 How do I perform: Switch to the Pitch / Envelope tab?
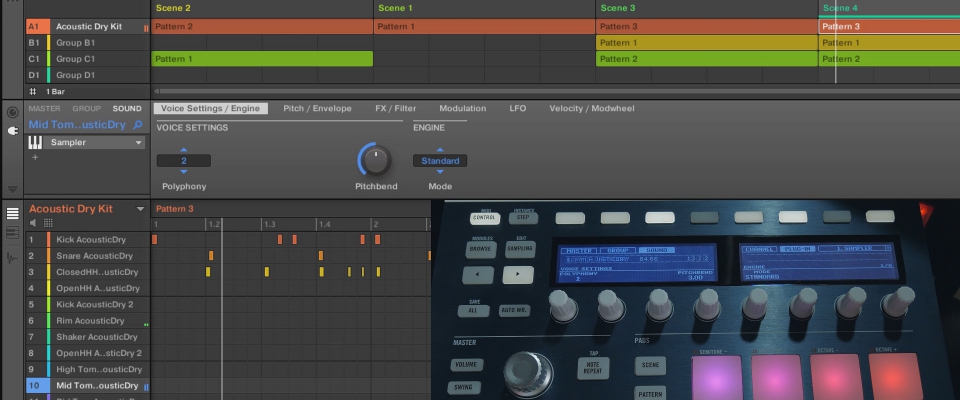pos(317,108)
